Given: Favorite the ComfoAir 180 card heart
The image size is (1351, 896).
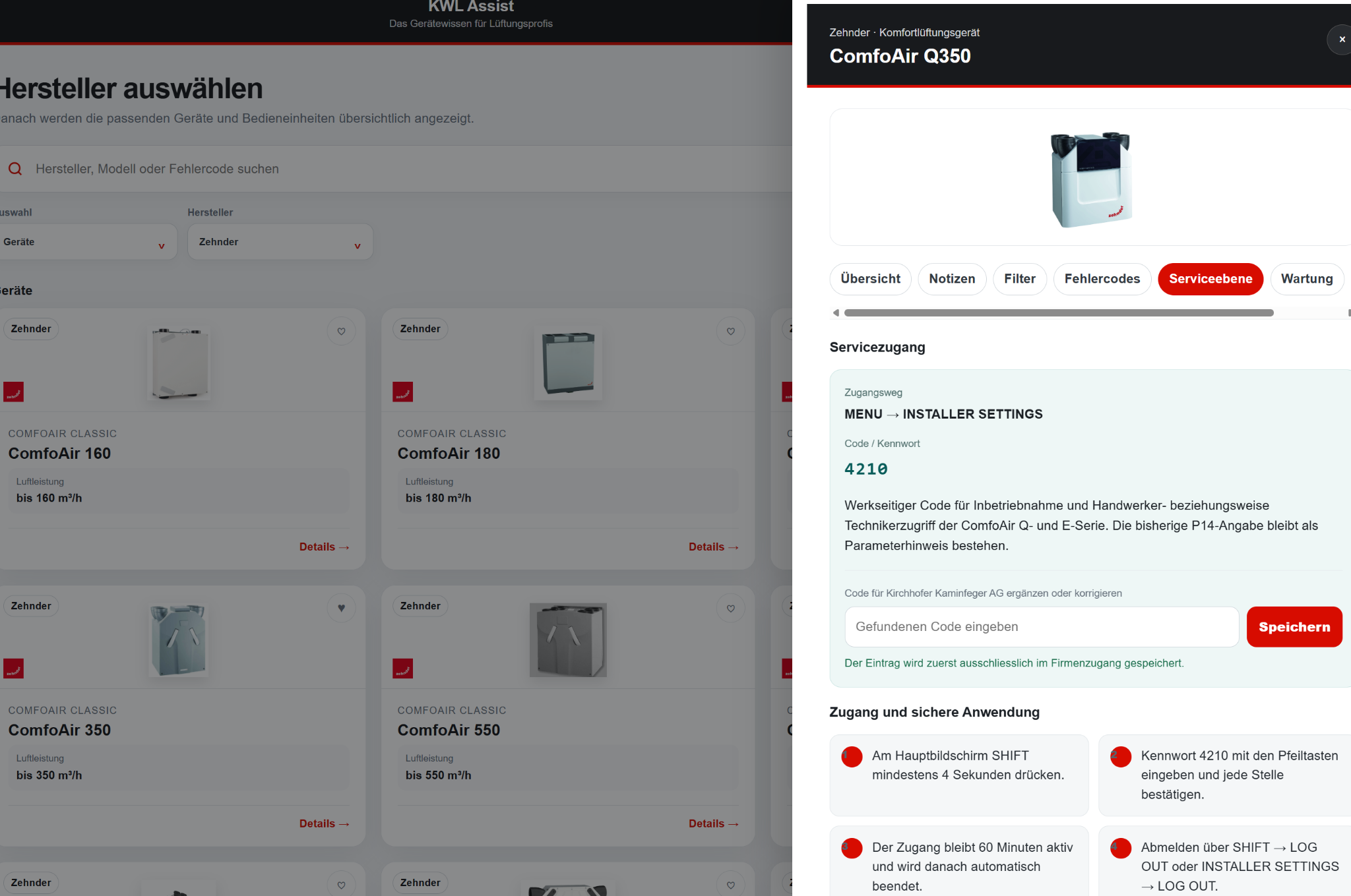Looking at the screenshot, I should [x=730, y=331].
